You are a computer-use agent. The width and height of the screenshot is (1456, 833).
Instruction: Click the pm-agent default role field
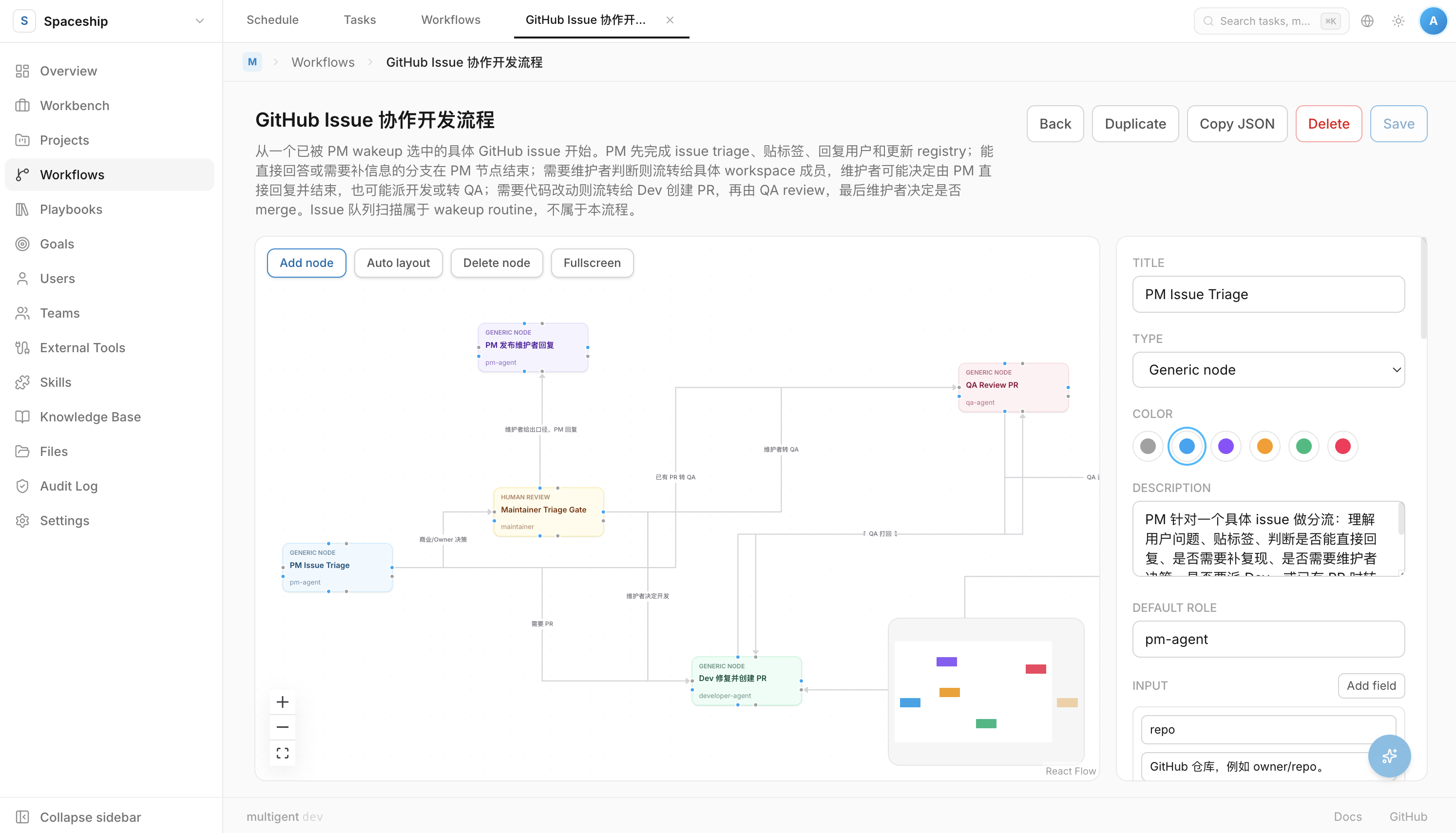click(x=1268, y=640)
